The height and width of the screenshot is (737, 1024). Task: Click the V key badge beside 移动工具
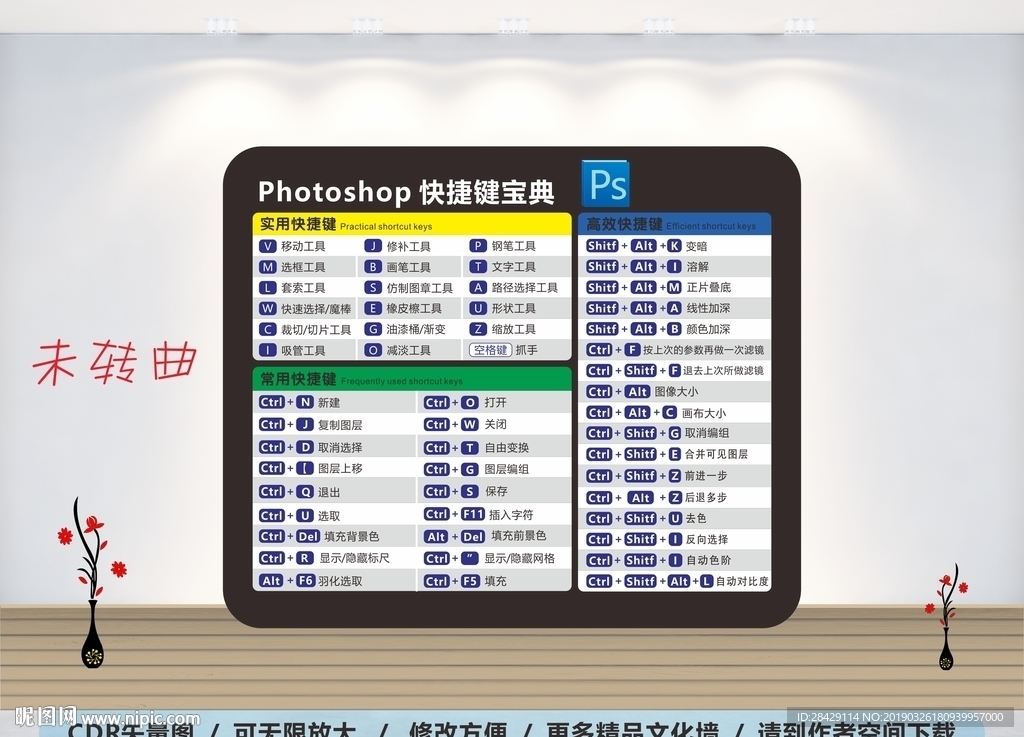coord(268,246)
